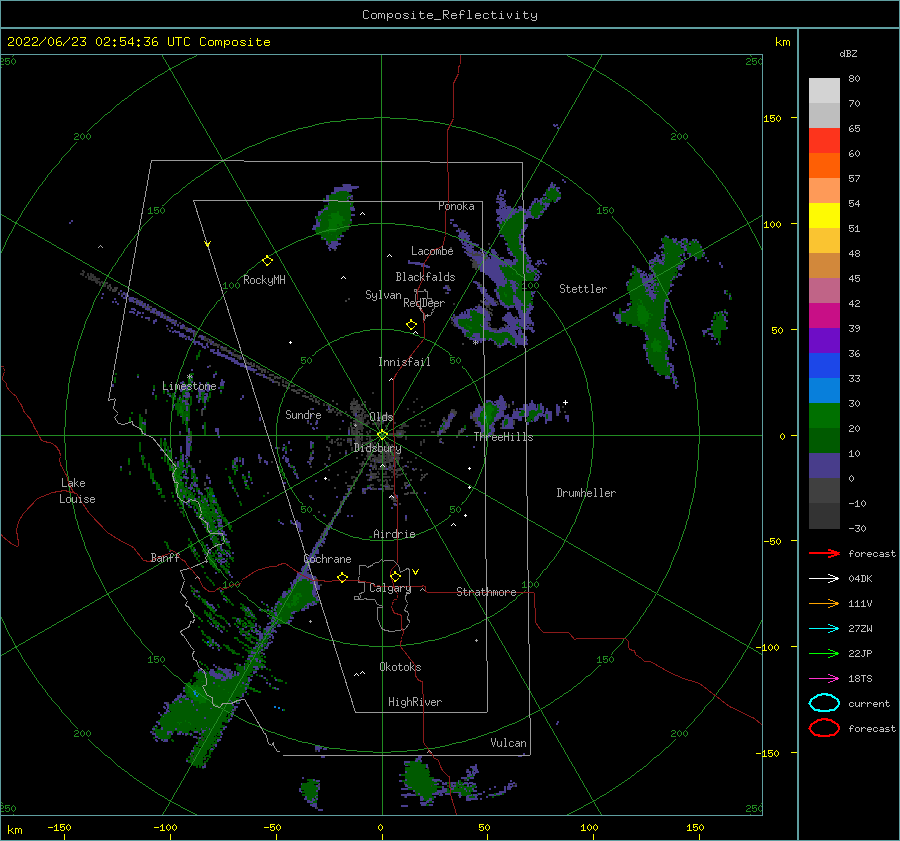Click the dBZ legend heading
Viewport: 900px width, 841px height.
pyautogui.click(x=848, y=53)
